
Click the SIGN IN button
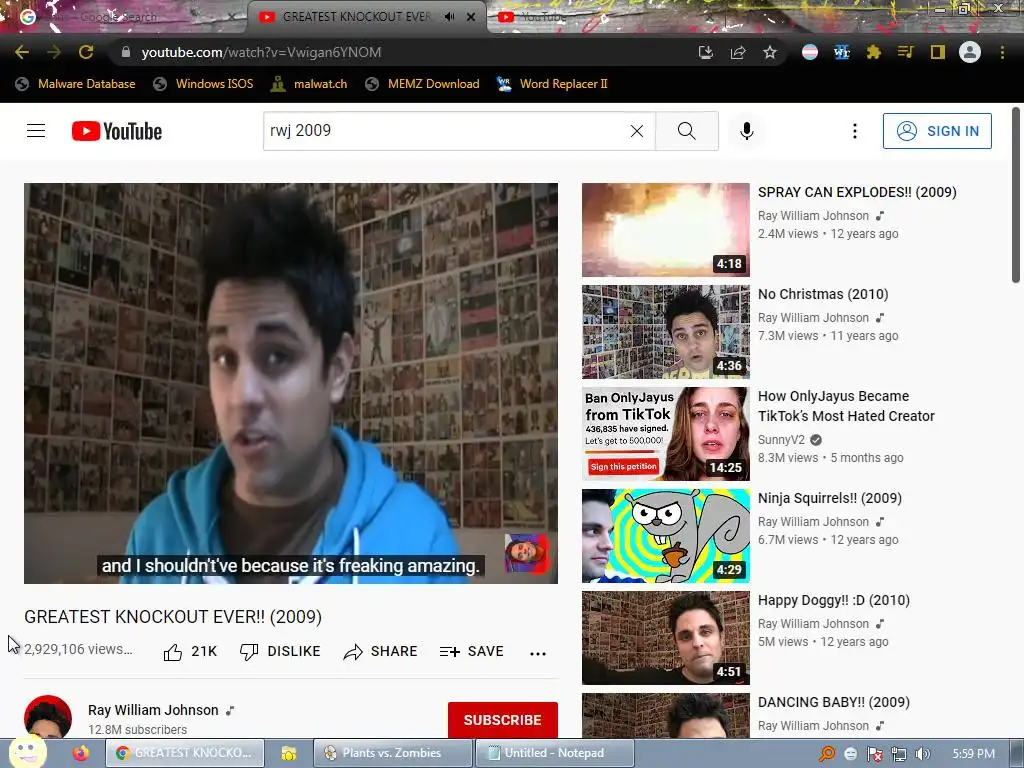937,131
